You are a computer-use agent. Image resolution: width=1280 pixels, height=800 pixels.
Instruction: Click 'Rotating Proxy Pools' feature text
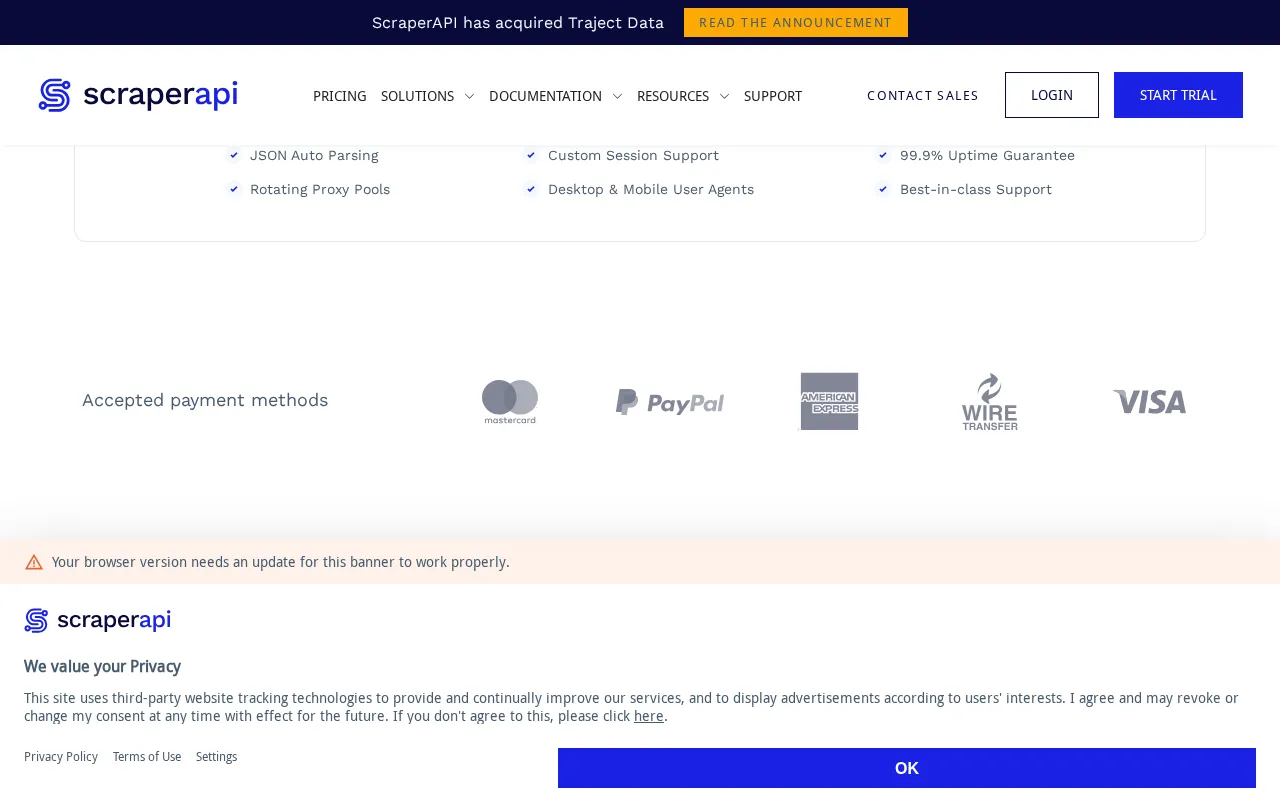click(320, 189)
